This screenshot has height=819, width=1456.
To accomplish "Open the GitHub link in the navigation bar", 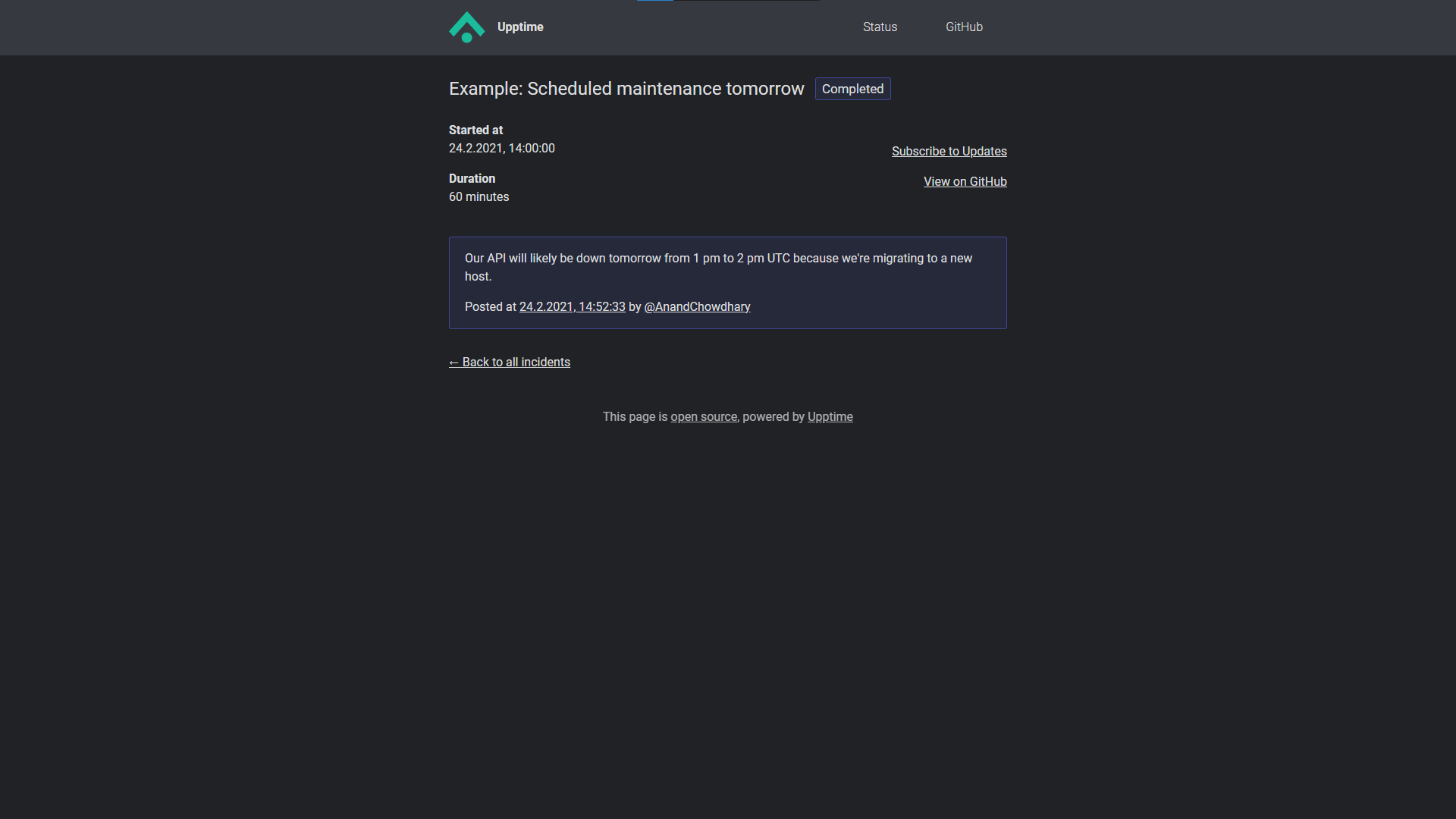I will click(x=964, y=27).
